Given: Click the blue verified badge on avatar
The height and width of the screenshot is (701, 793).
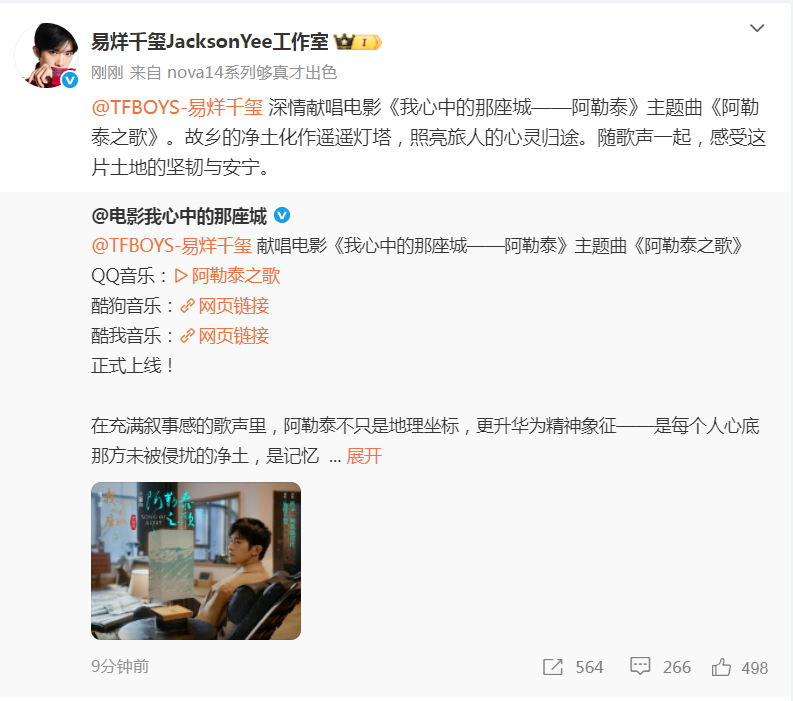Looking at the screenshot, I should (70, 80).
